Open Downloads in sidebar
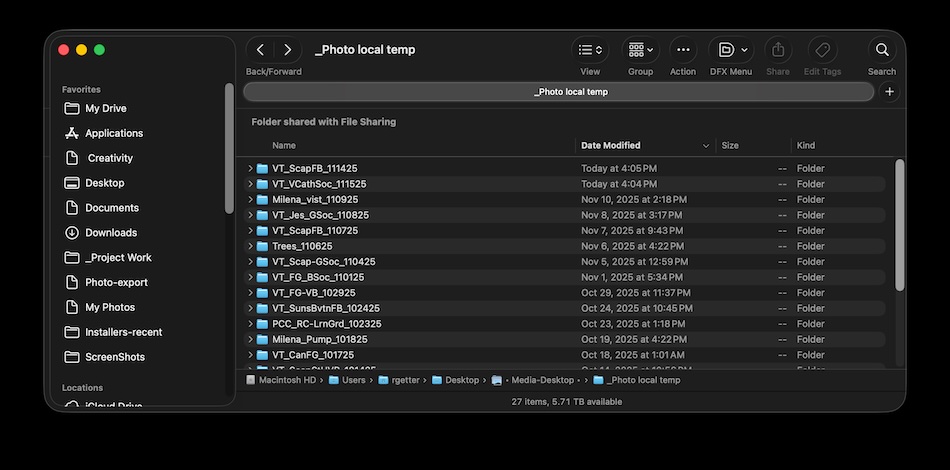The width and height of the screenshot is (950, 470). pos(111,233)
